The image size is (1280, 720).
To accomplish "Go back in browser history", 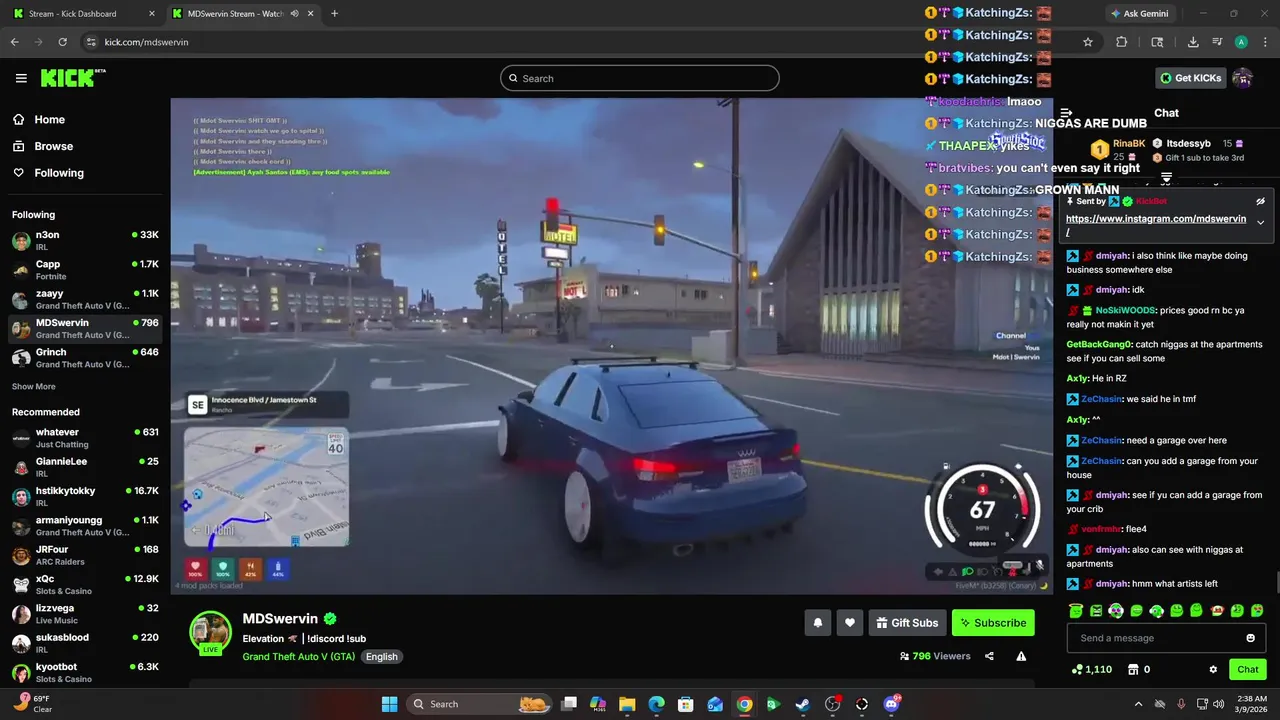I will pyautogui.click(x=14, y=42).
